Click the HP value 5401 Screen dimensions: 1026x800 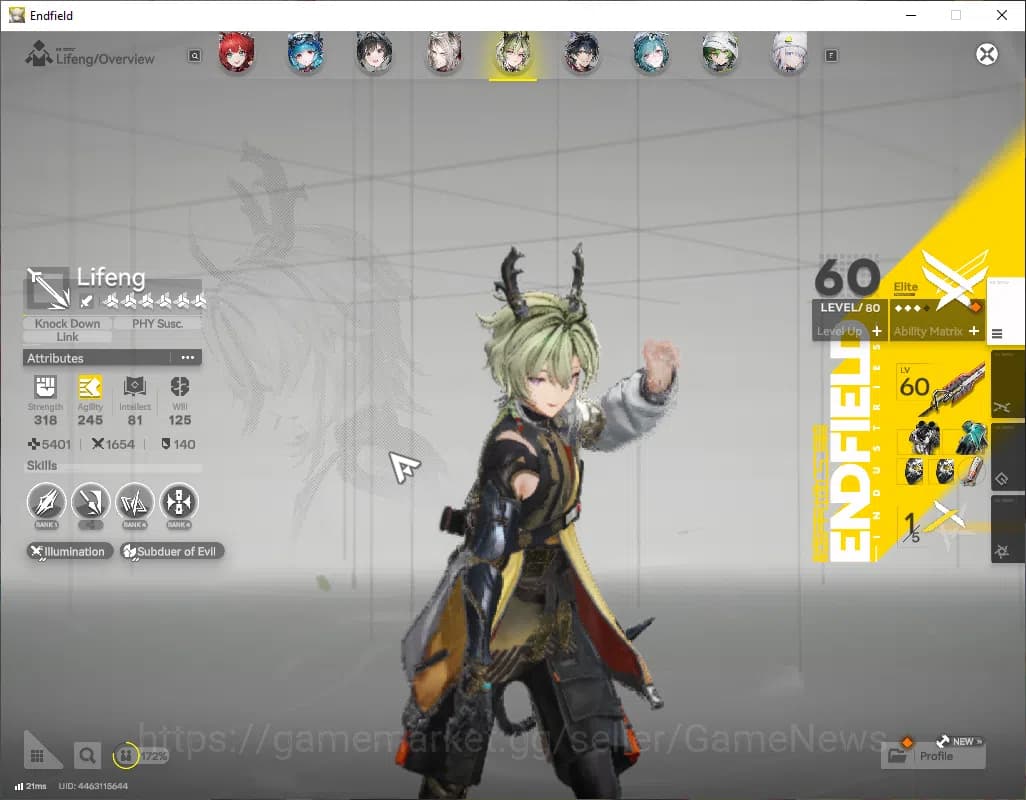tap(56, 444)
